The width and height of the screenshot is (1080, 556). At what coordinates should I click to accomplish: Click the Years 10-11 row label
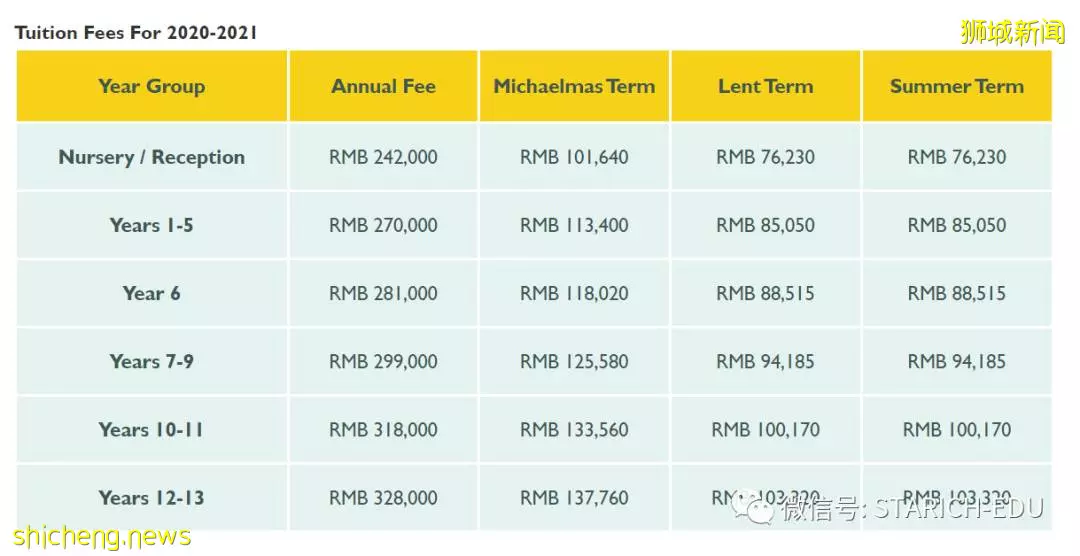click(x=152, y=430)
